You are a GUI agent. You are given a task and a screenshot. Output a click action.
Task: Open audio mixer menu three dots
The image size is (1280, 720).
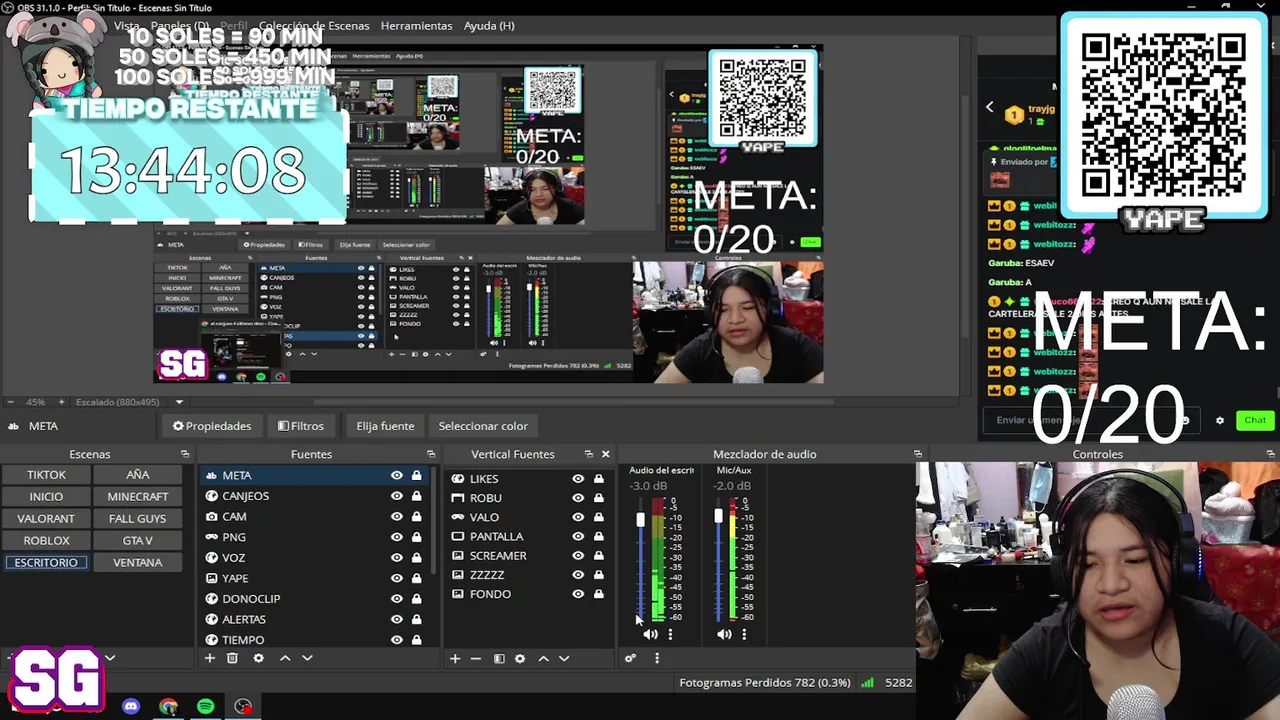pos(657,658)
